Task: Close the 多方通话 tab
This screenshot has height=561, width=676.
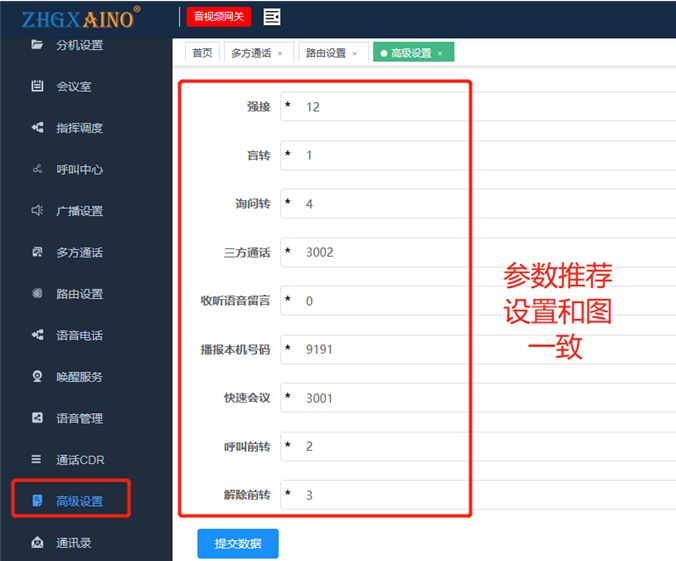Action: (280, 54)
